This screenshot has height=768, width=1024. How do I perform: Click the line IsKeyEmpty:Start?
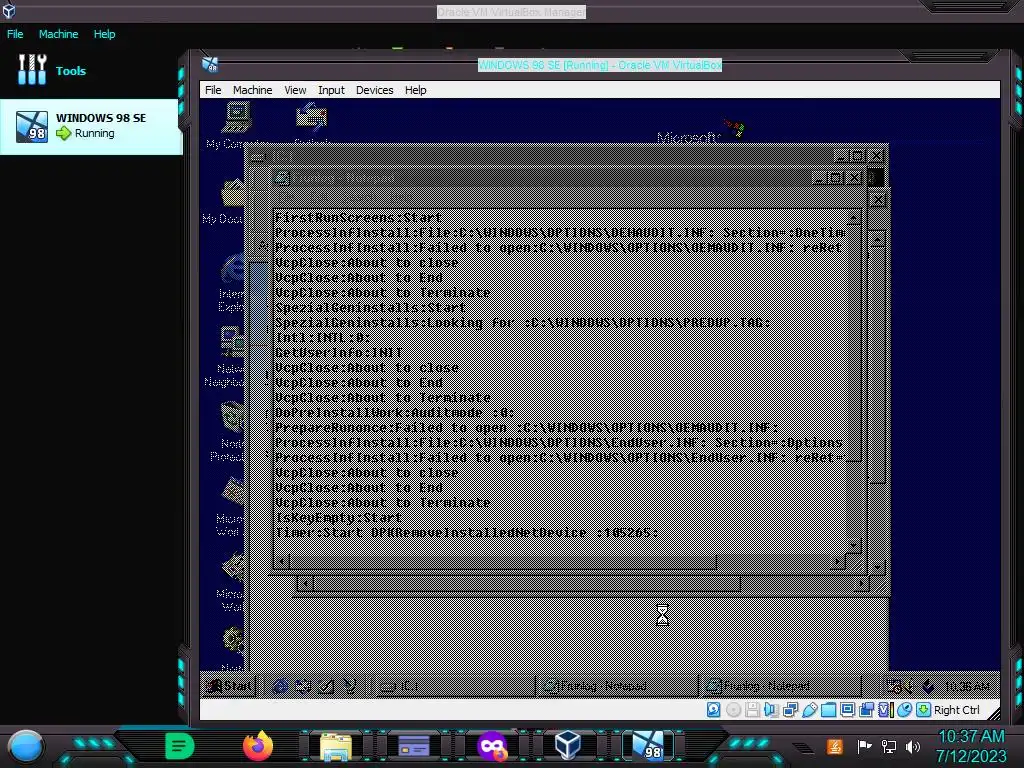coord(338,518)
